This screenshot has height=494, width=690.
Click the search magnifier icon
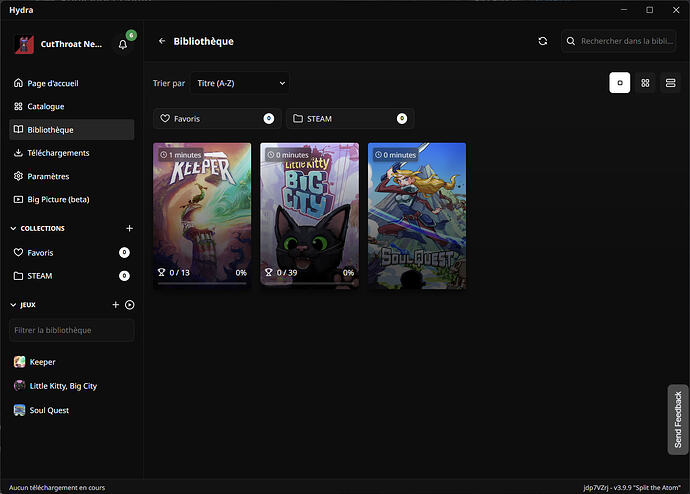click(571, 41)
